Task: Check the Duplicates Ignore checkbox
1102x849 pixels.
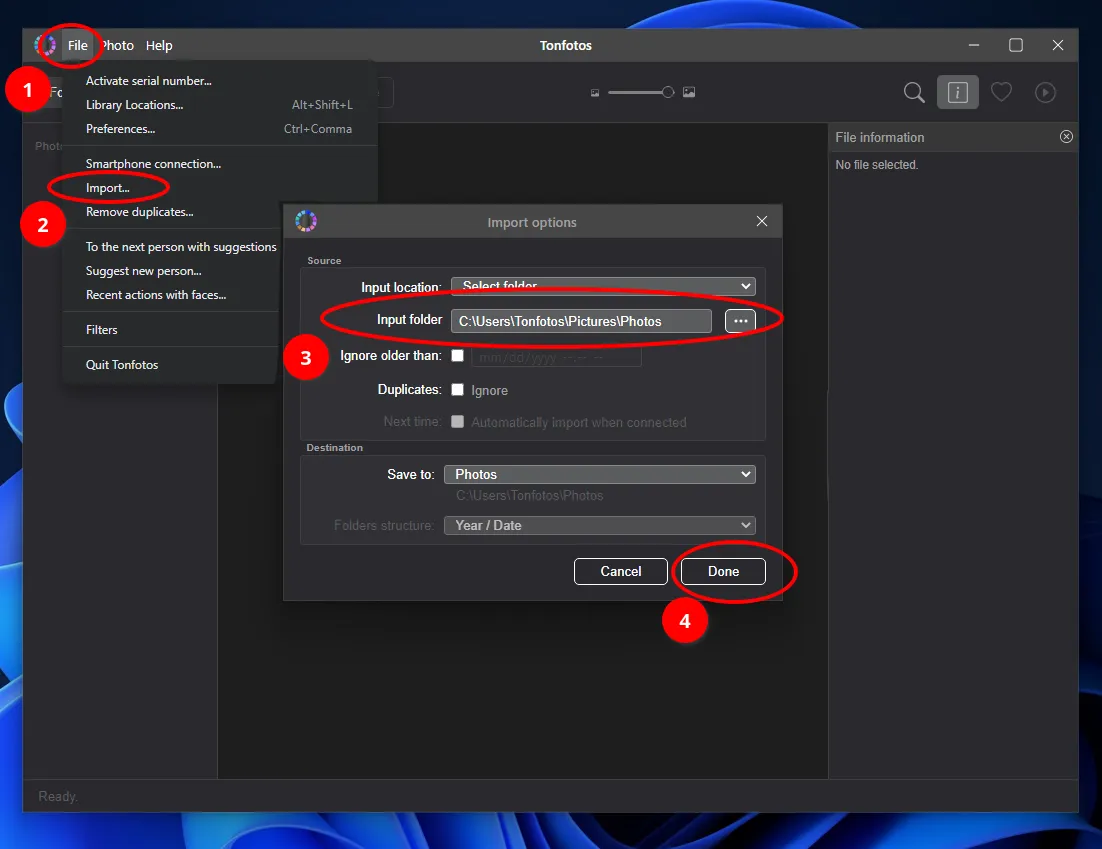Action: tap(458, 389)
